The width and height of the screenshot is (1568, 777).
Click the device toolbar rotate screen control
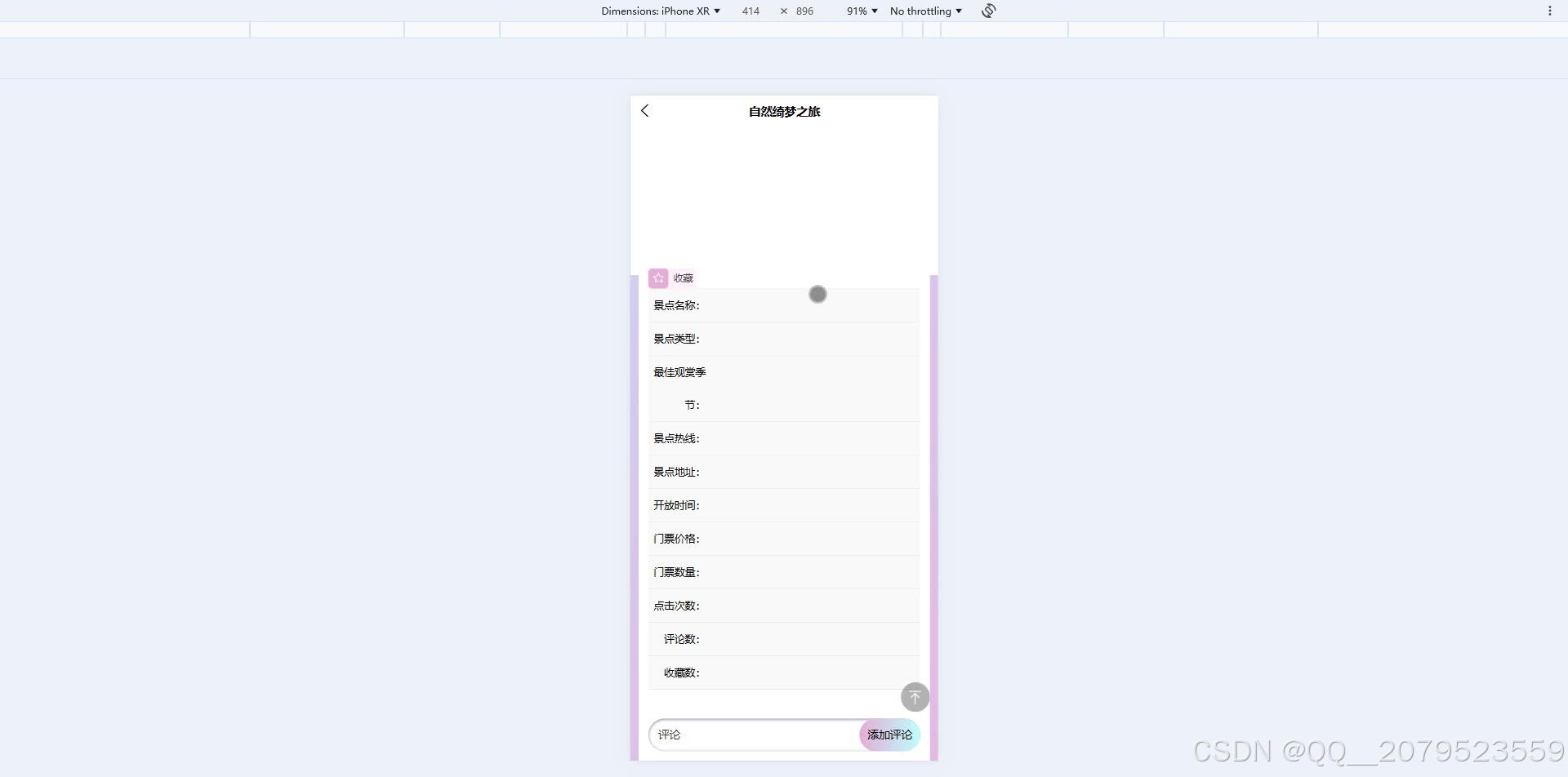987,11
